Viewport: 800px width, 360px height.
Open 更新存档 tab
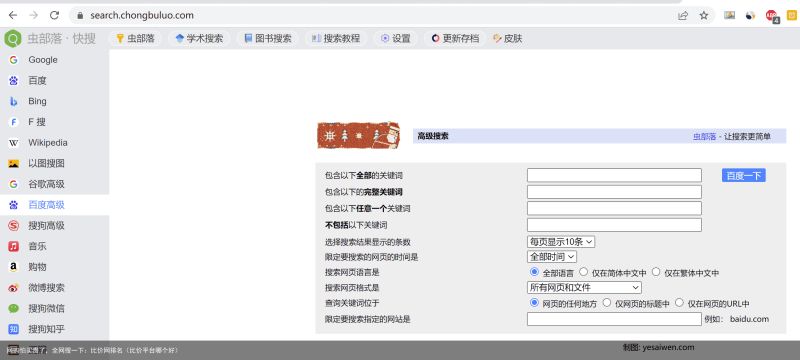click(x=455, y=38)
